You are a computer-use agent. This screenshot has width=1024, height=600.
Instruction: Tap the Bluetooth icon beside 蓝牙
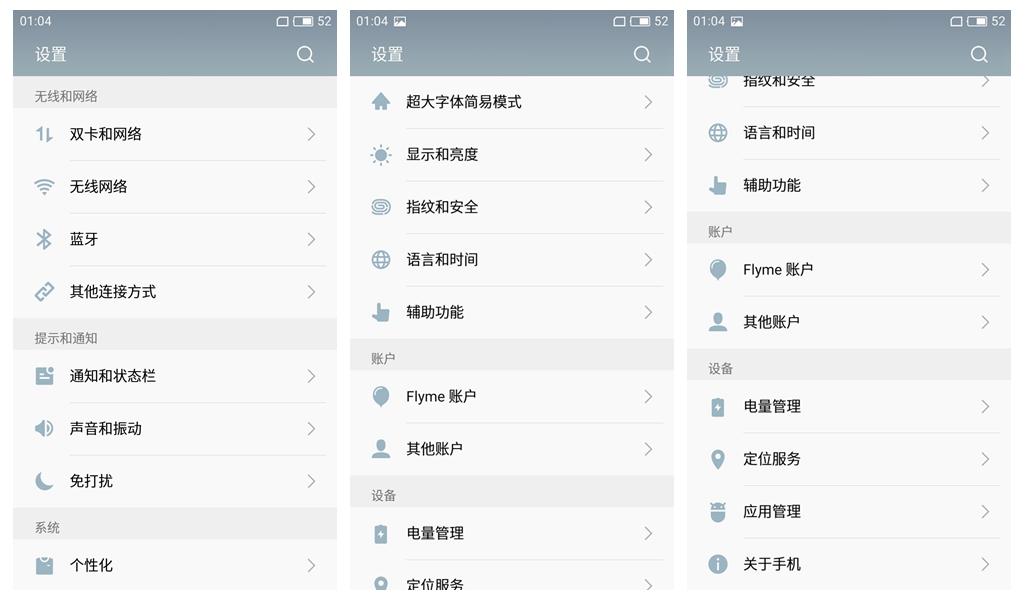(44, 239)
